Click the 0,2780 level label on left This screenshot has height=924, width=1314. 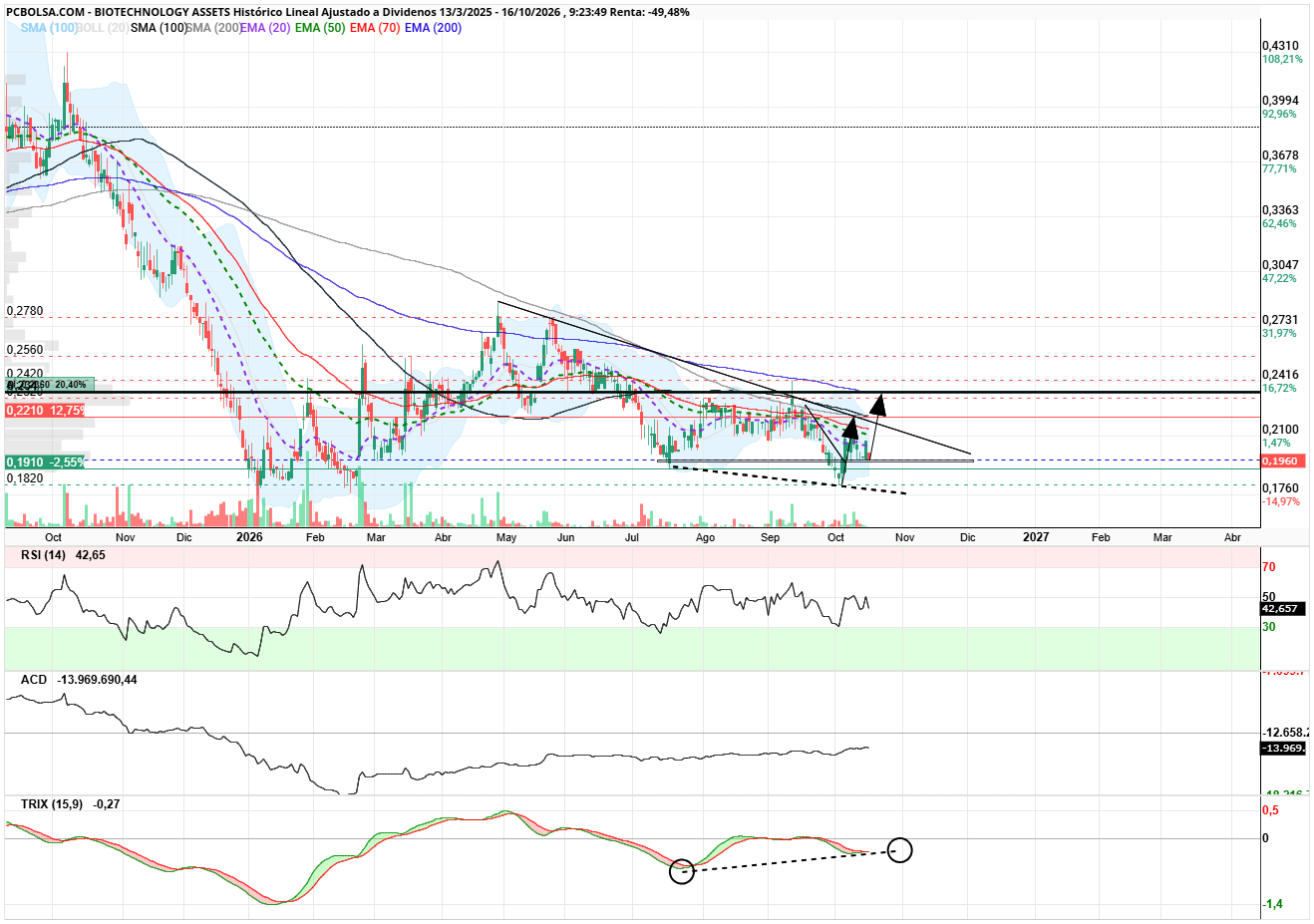[25, 311]
